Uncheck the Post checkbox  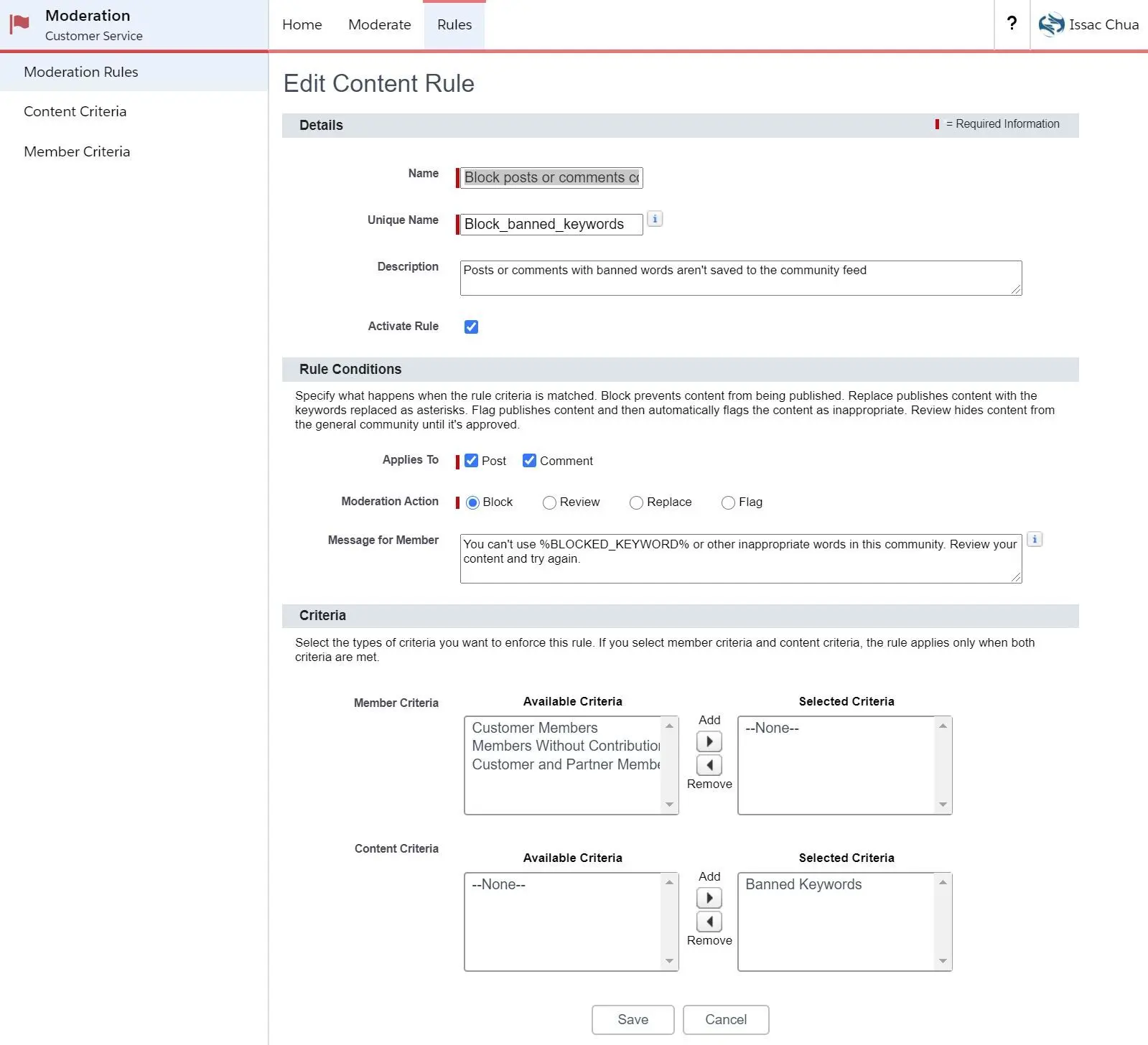pyautogui.click(x=471, y=461)
